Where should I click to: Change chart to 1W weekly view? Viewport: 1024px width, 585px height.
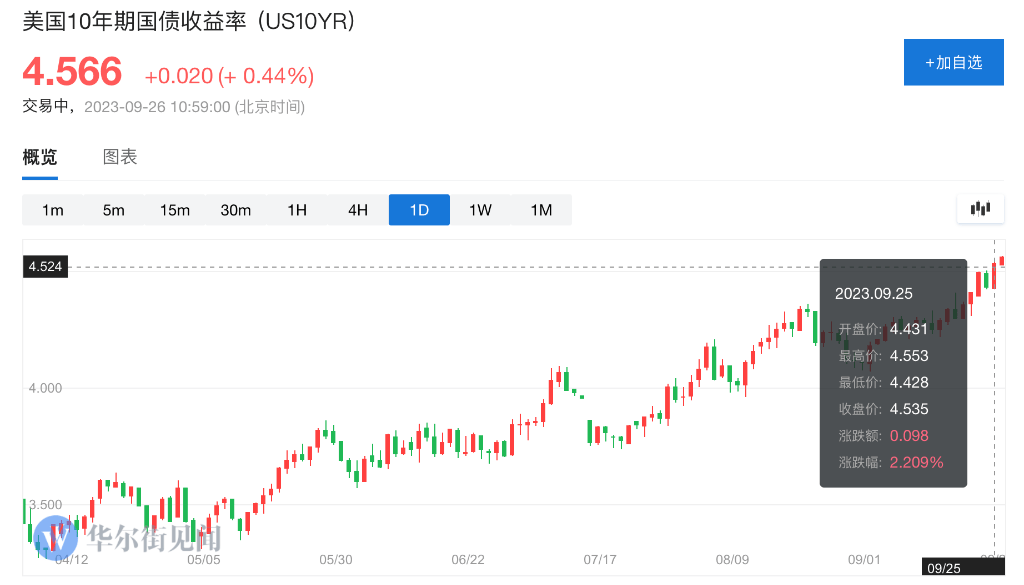click(480, 210)
